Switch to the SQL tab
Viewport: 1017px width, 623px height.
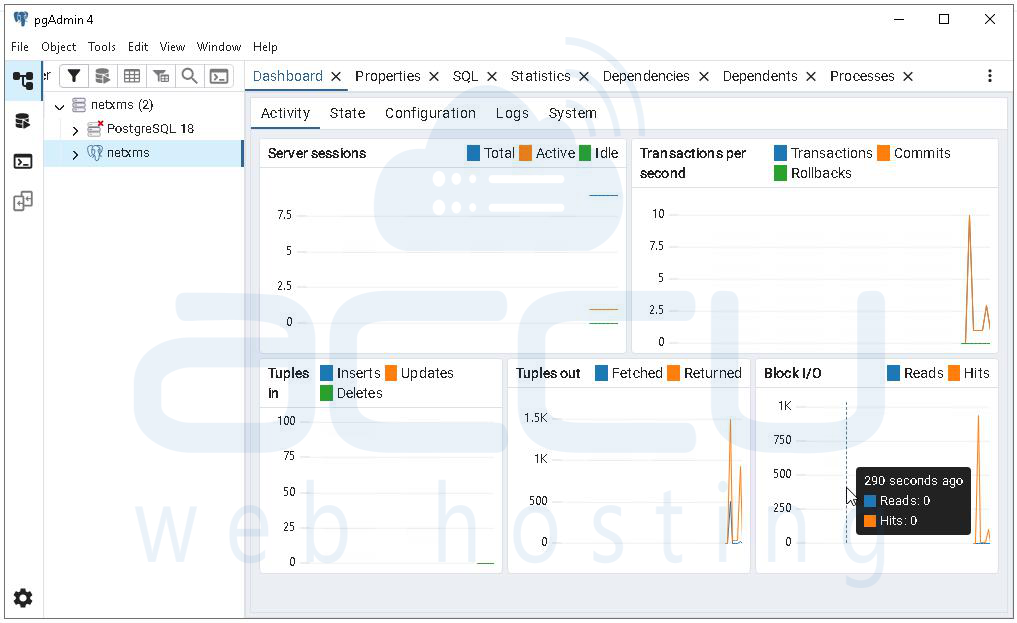point(465,76)
